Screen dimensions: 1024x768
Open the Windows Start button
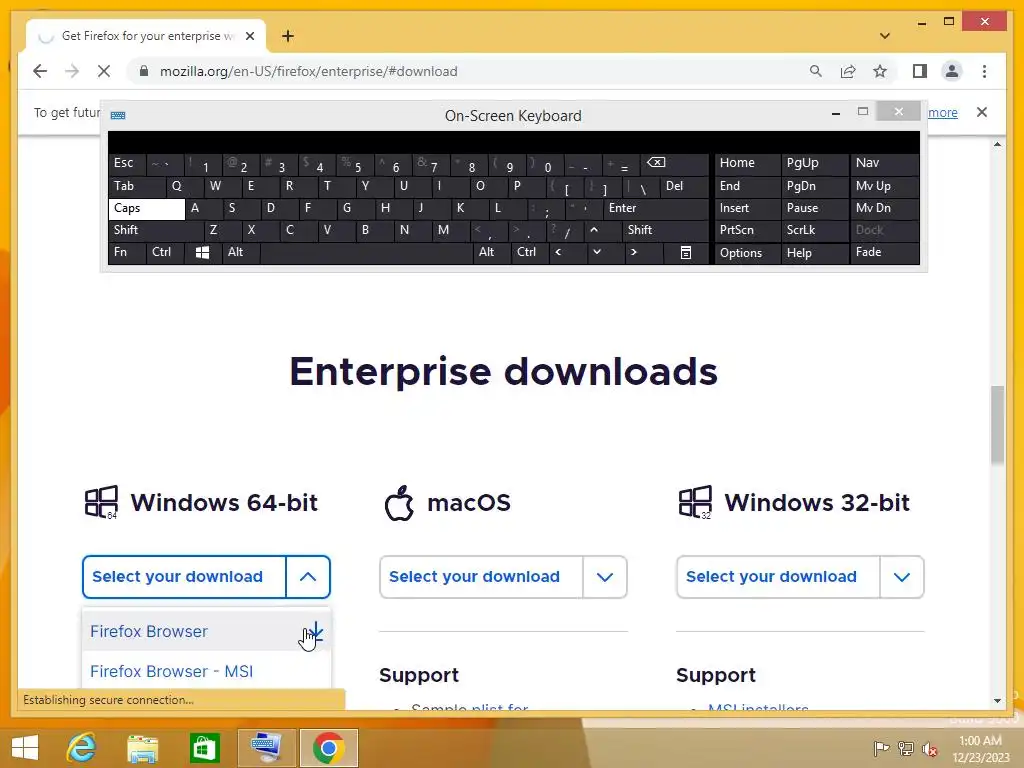(x=25, y=748)
